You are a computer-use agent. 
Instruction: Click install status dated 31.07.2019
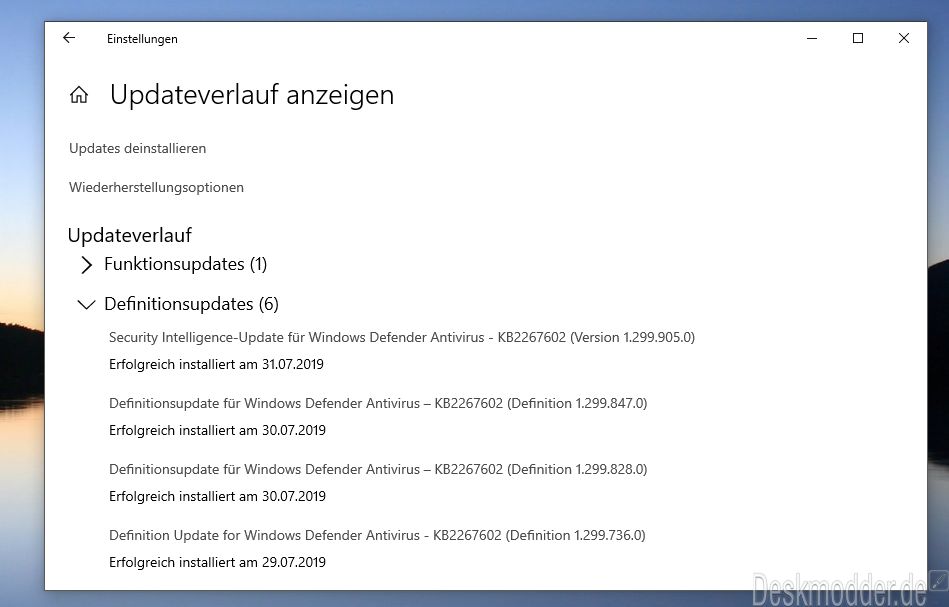(x=216, y=364)
